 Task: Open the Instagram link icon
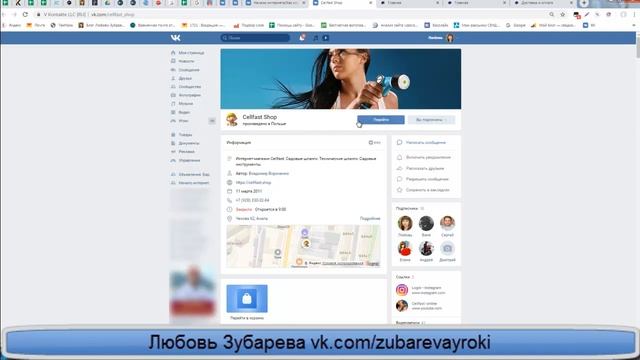(402, 290)
